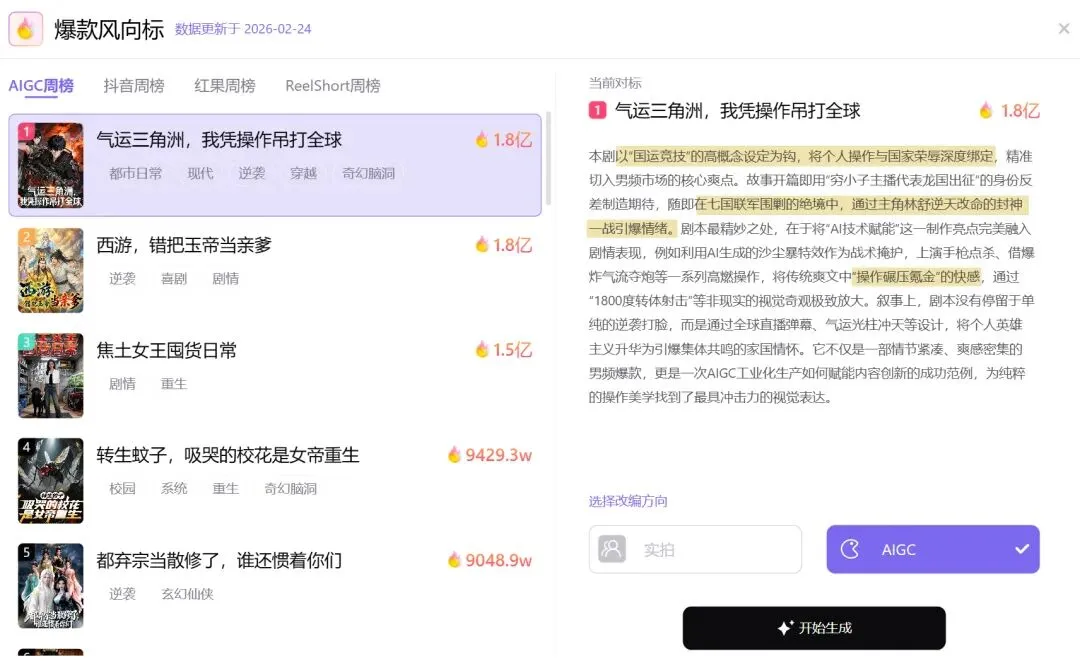The image size is (1080, 661).
Task: Click the 穿越 tag on first row
Action: coord(303,174)
